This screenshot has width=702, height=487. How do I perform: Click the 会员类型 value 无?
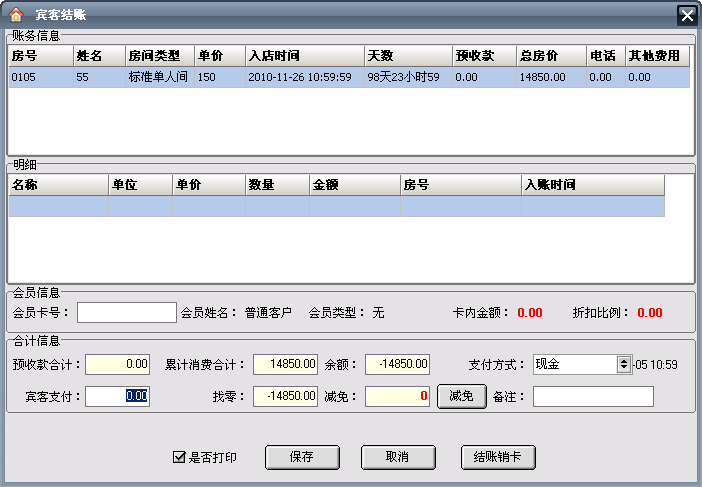coord(378,312)
